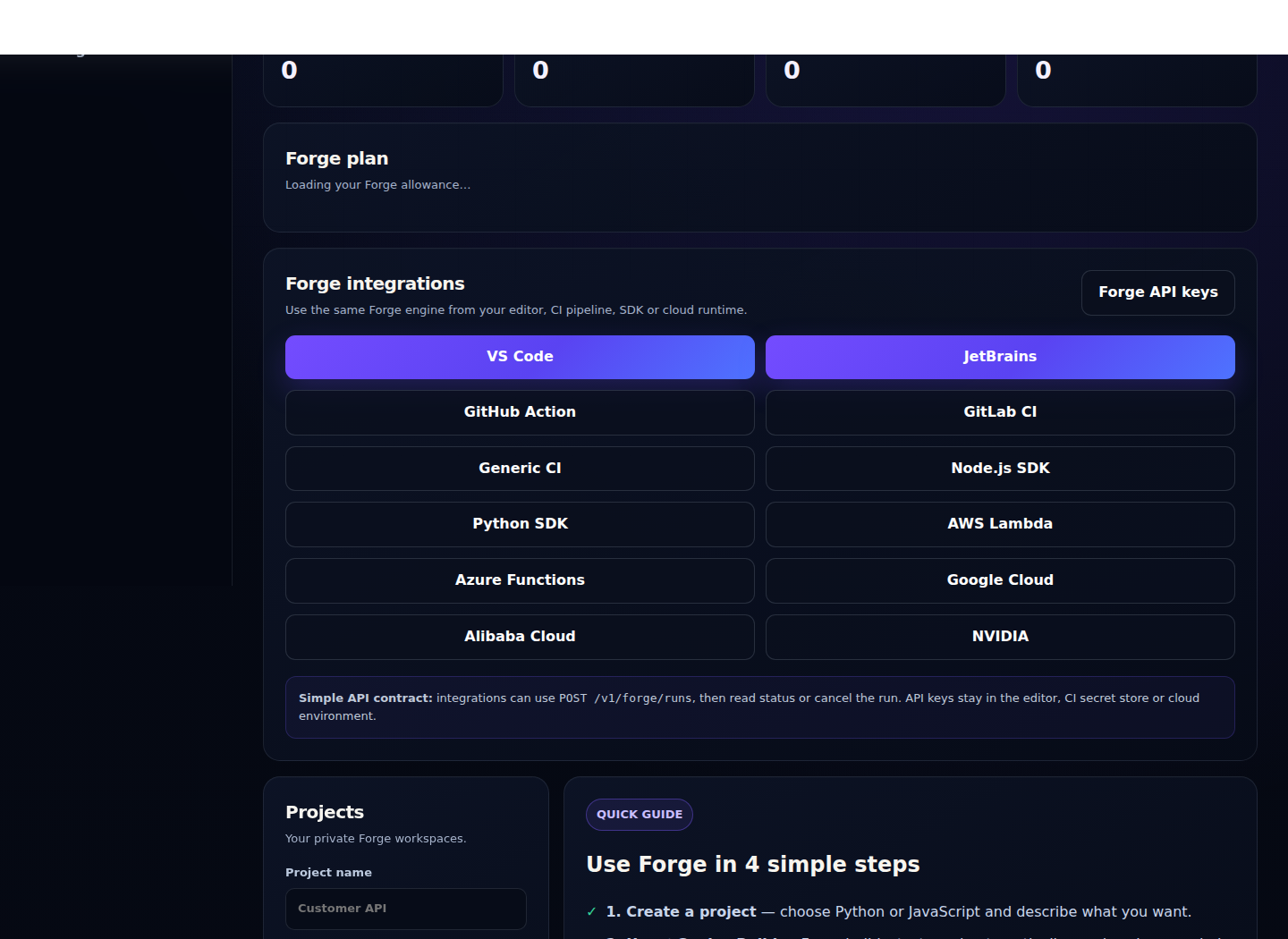Click 'Use the same Forge engine' description
The width and height of the screenshot is (1288, 939).
coord(516,310)
